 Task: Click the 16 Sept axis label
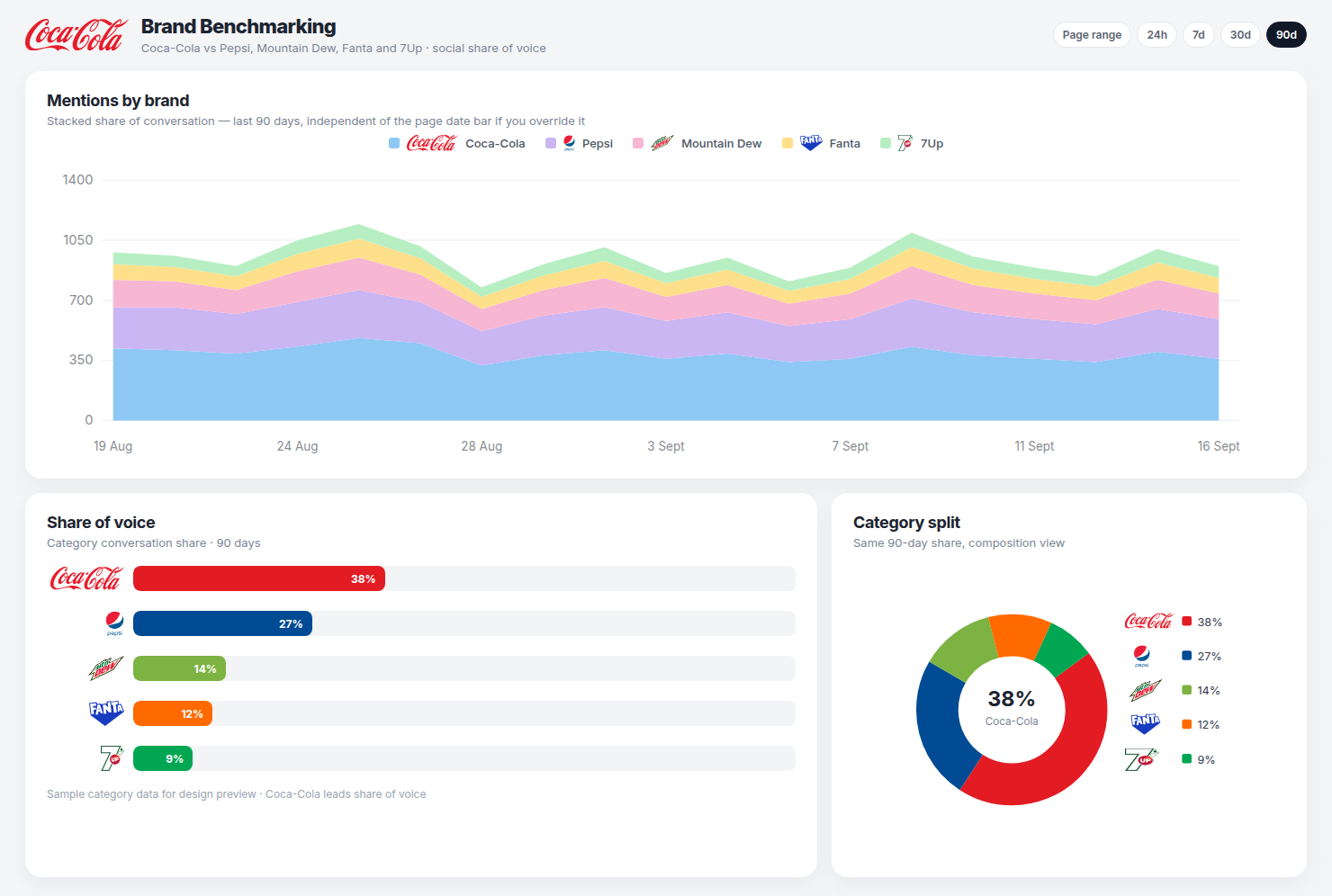[1219, 446]
